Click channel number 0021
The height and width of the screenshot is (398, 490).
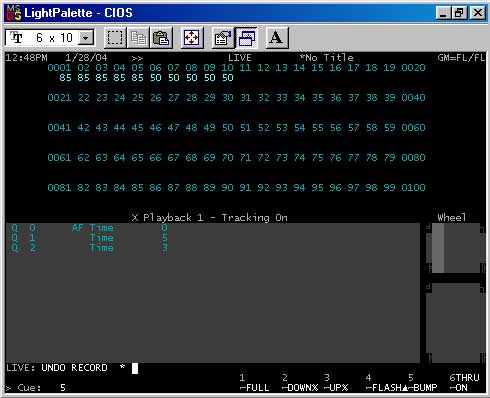click(59, 98)
